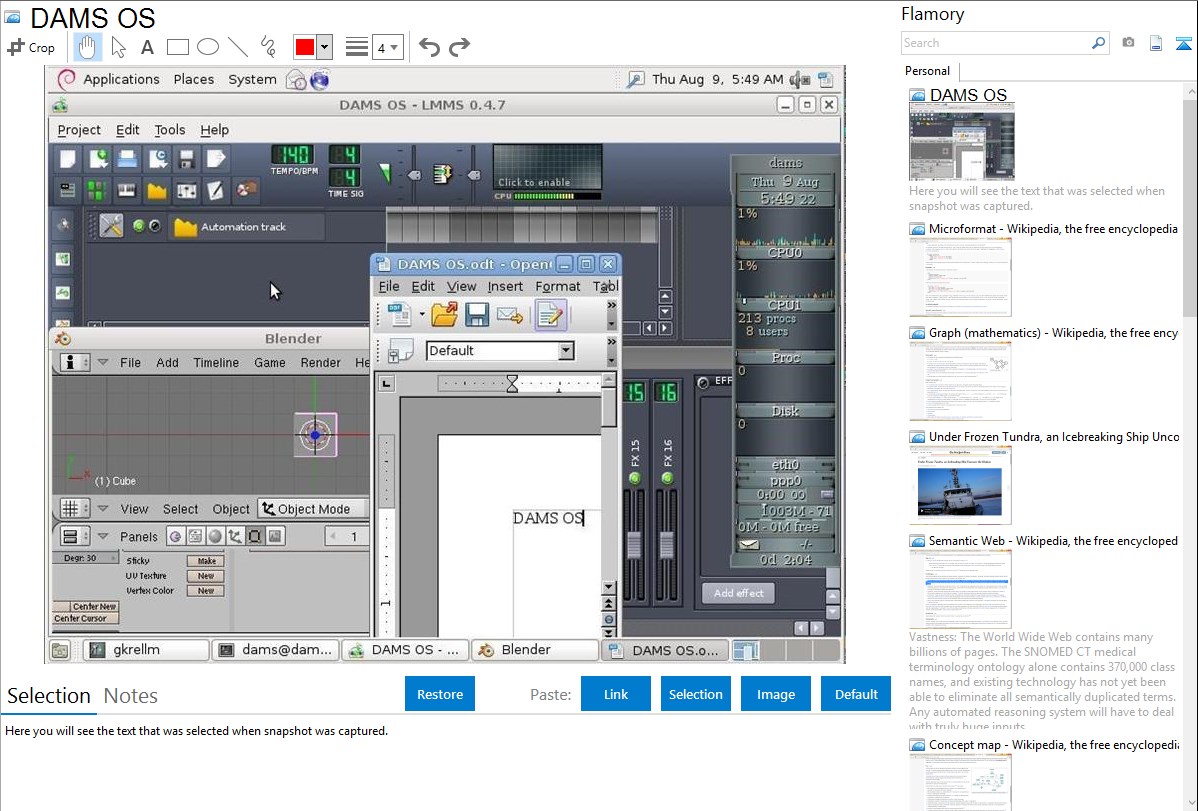
Task: Collapse Blender top header menus triangle
Action: point(103,362)
